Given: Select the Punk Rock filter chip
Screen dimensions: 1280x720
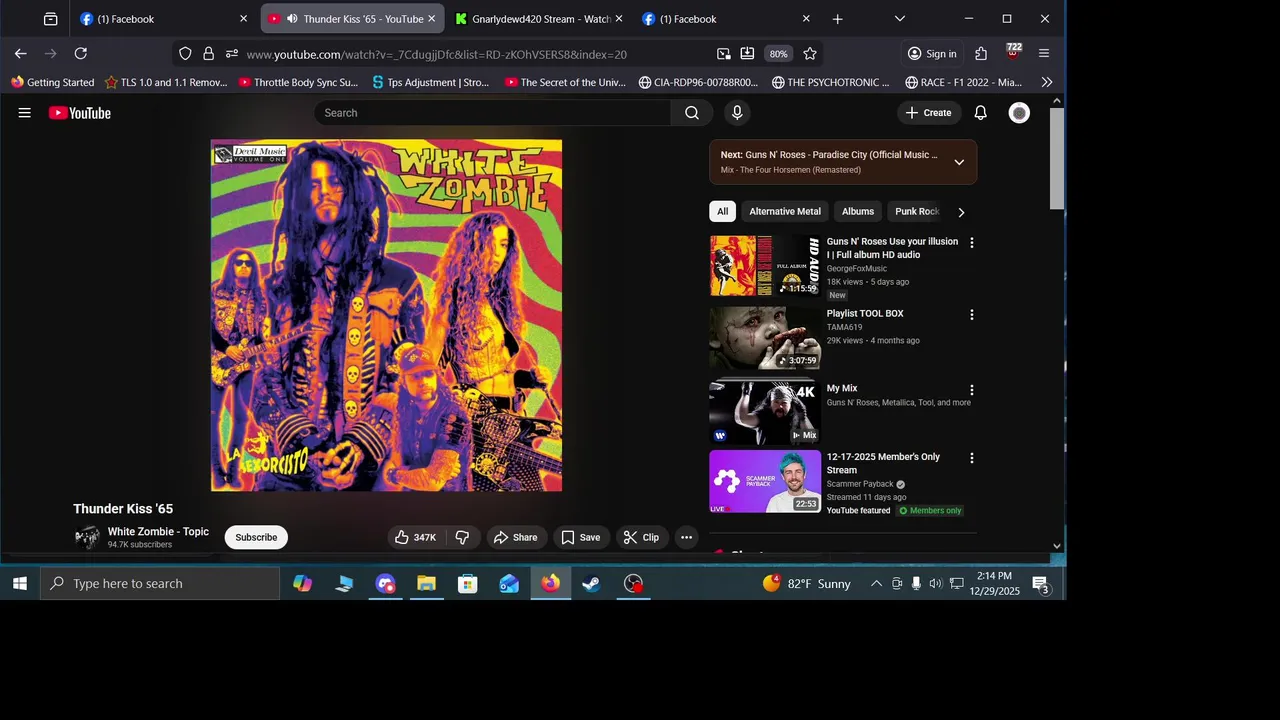Looking at the screenshot, I should tap(916, 212).
